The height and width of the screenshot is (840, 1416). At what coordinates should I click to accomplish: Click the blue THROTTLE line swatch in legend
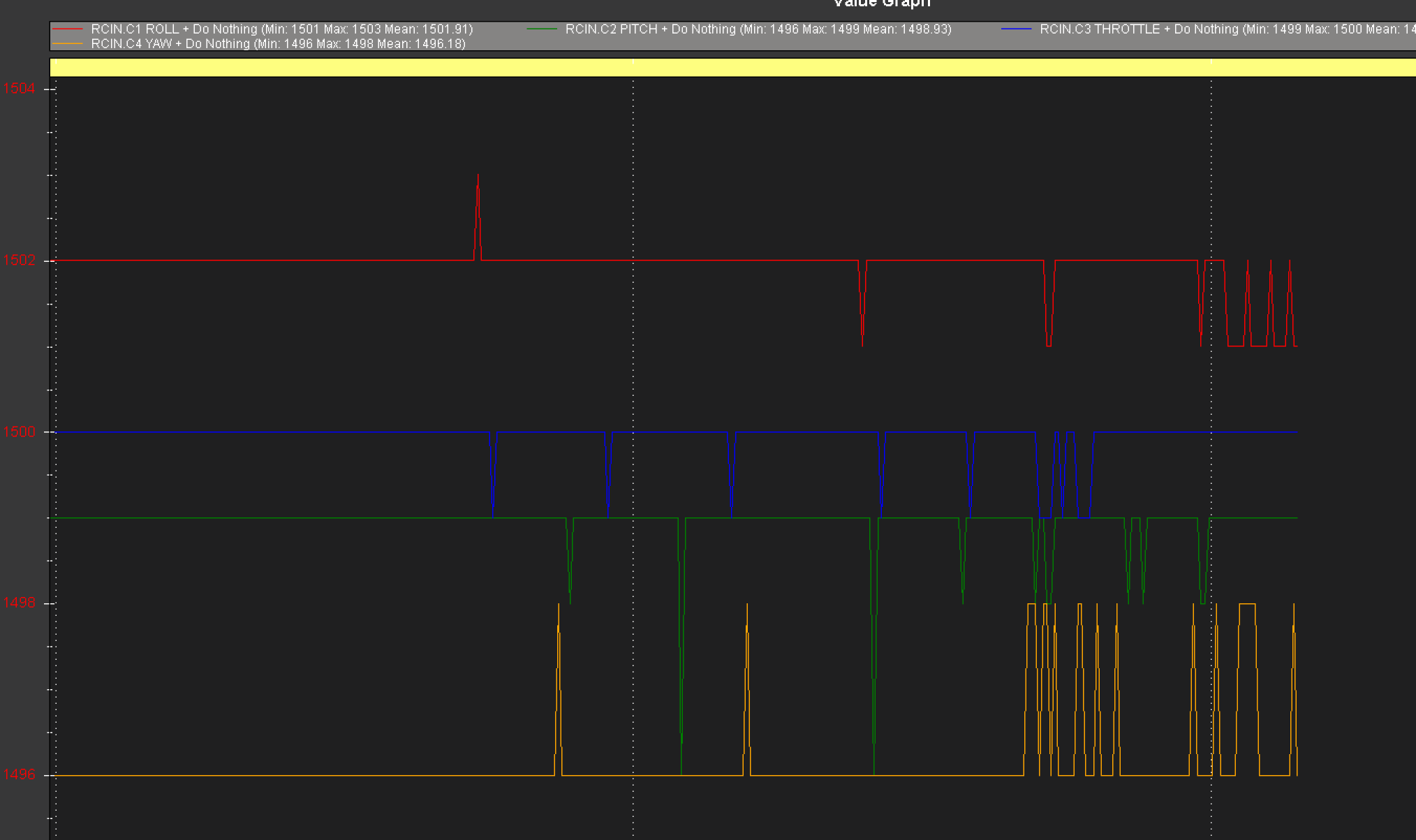1016,29
